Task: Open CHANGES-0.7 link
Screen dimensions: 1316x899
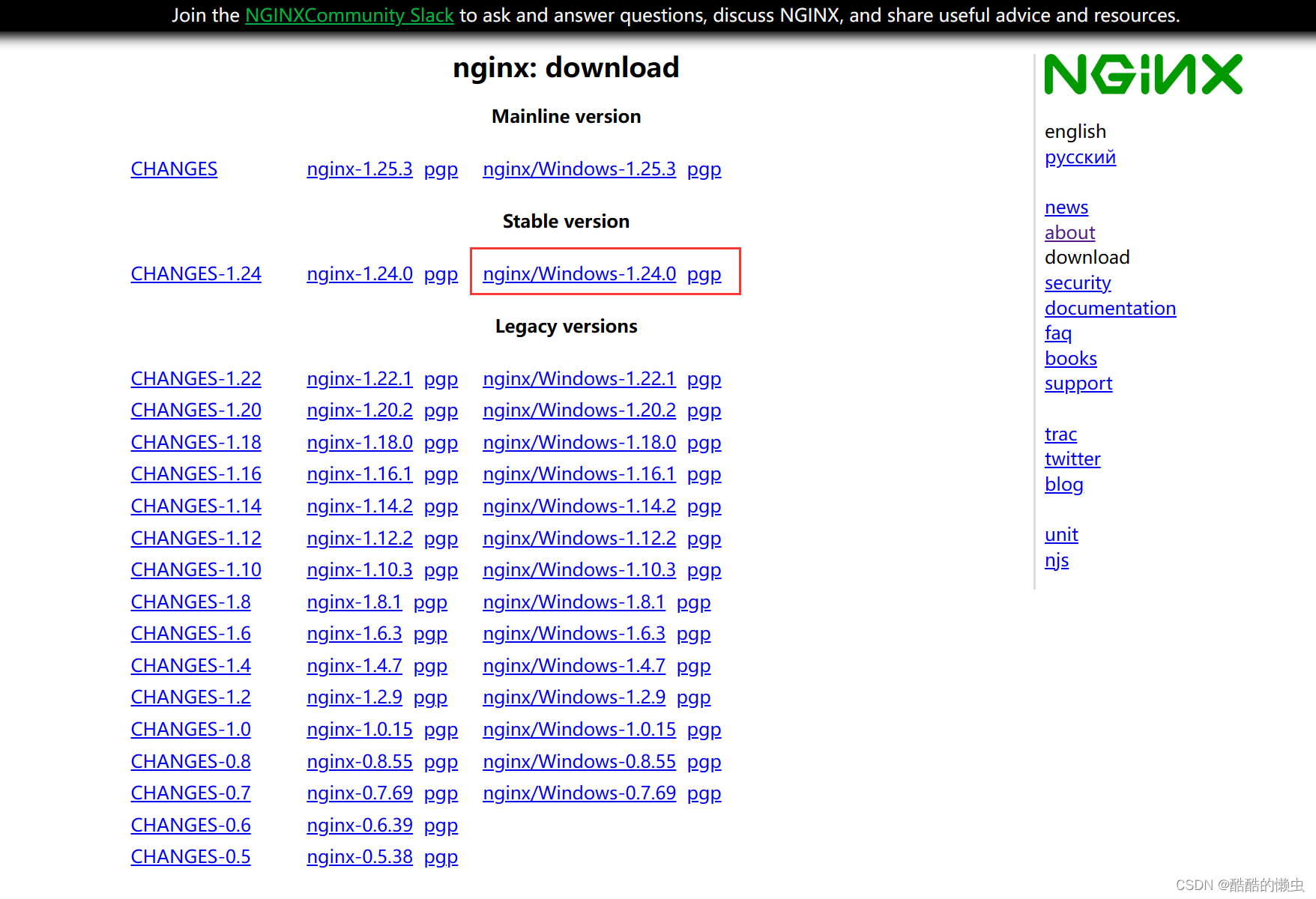Action: tap(191, 793)
